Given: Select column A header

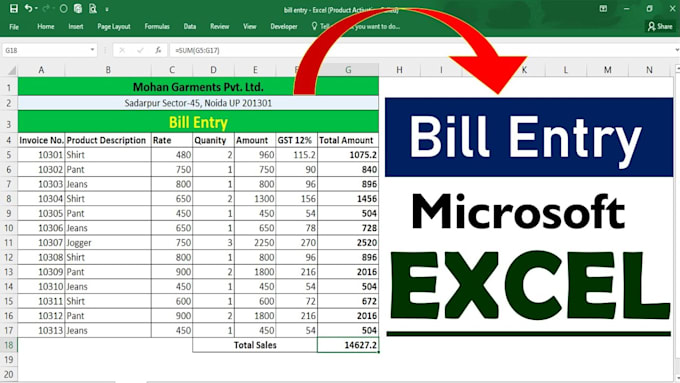Looking at the screenshot, I should coord(41,70).
